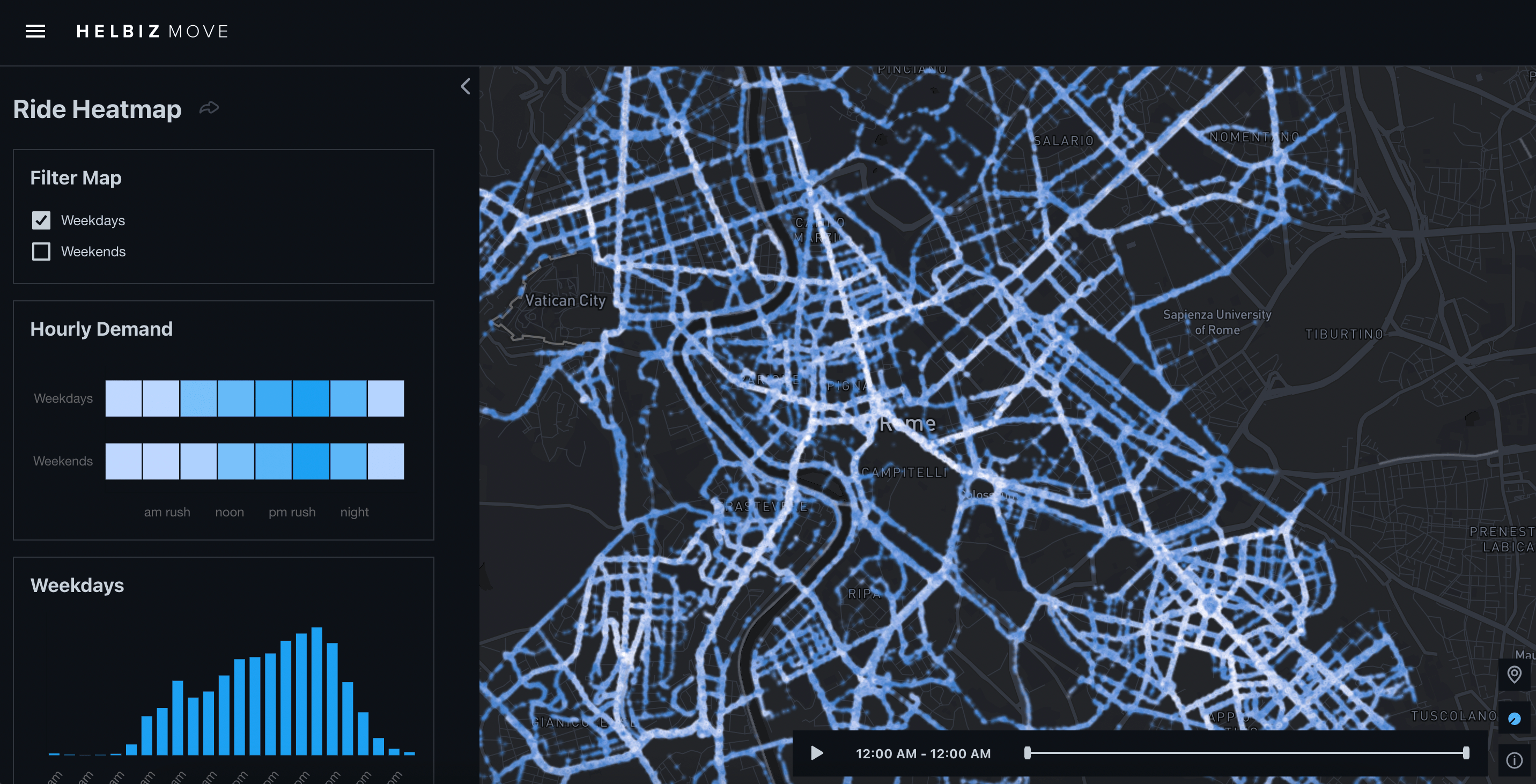Click the 'noon' axis label

[230, 512]
